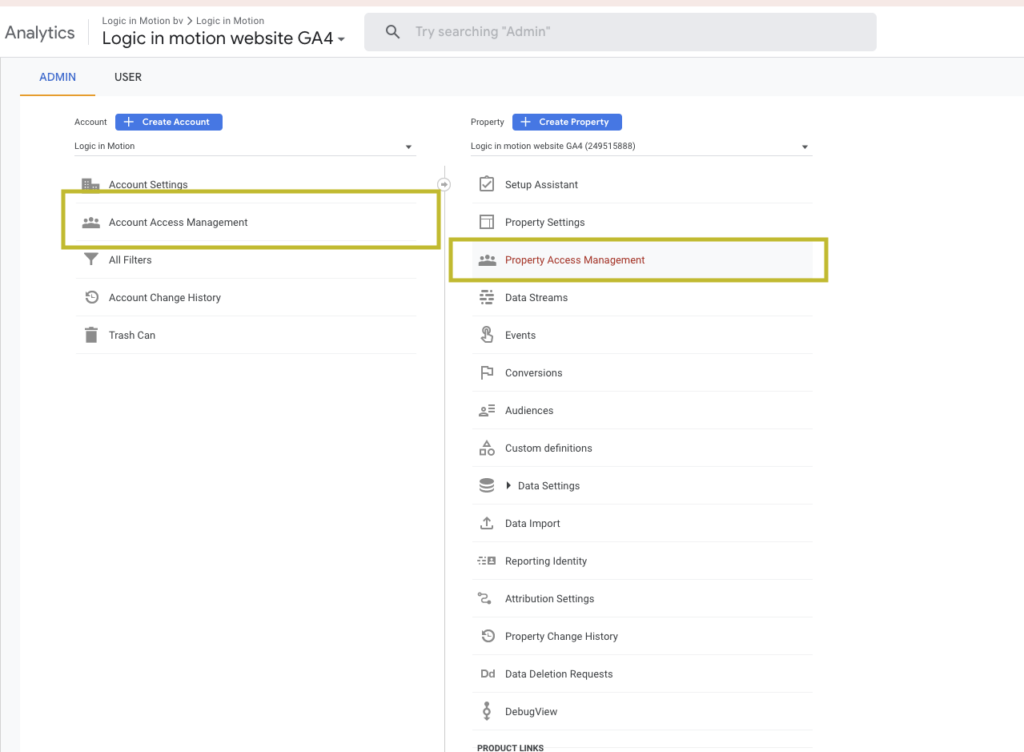This screenshot has width=1024, height=752.
Task: Open the Account selector dropdown
Action: point(245,146)
